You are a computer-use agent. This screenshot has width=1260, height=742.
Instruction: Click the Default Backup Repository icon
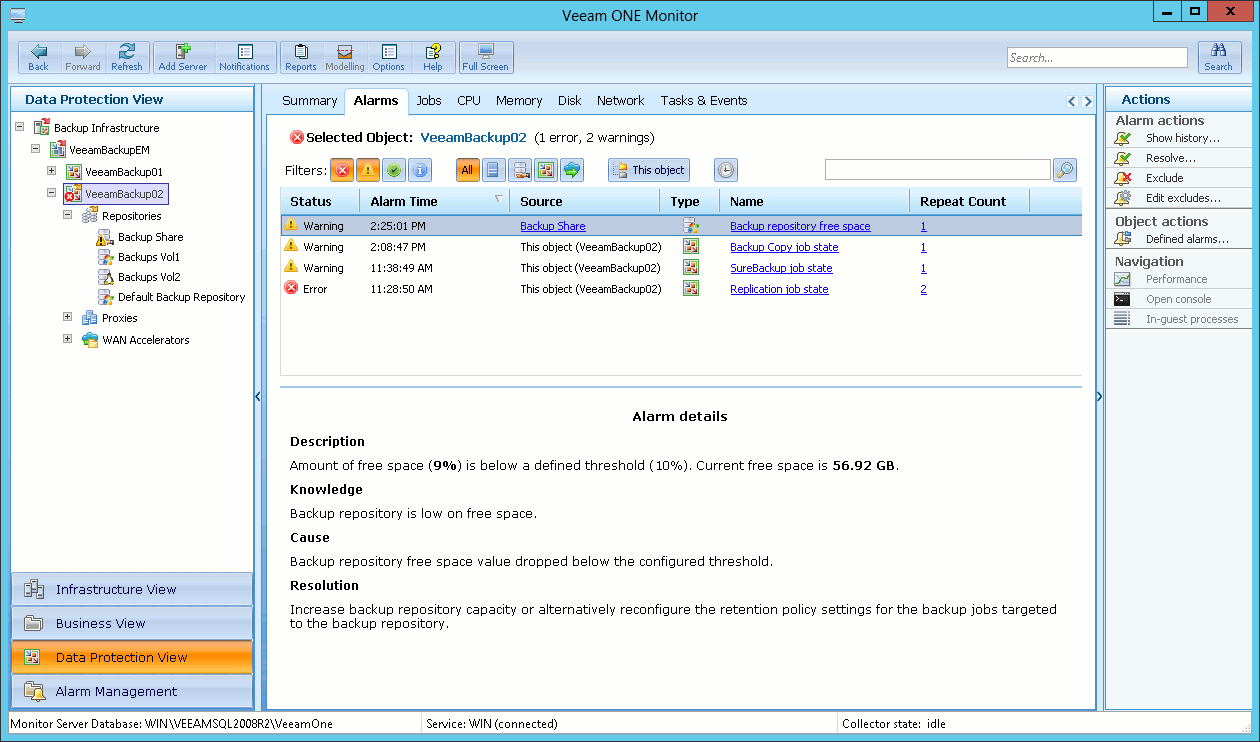click(105, 297)
